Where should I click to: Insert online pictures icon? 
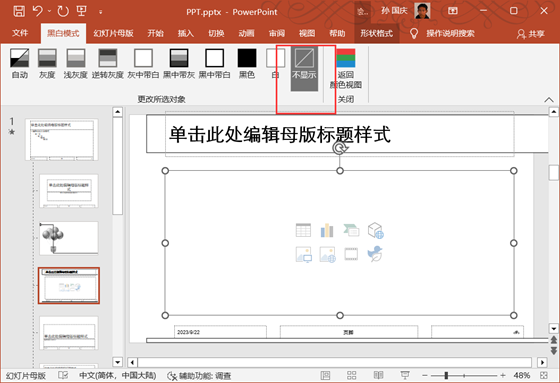tap(328, 254)
